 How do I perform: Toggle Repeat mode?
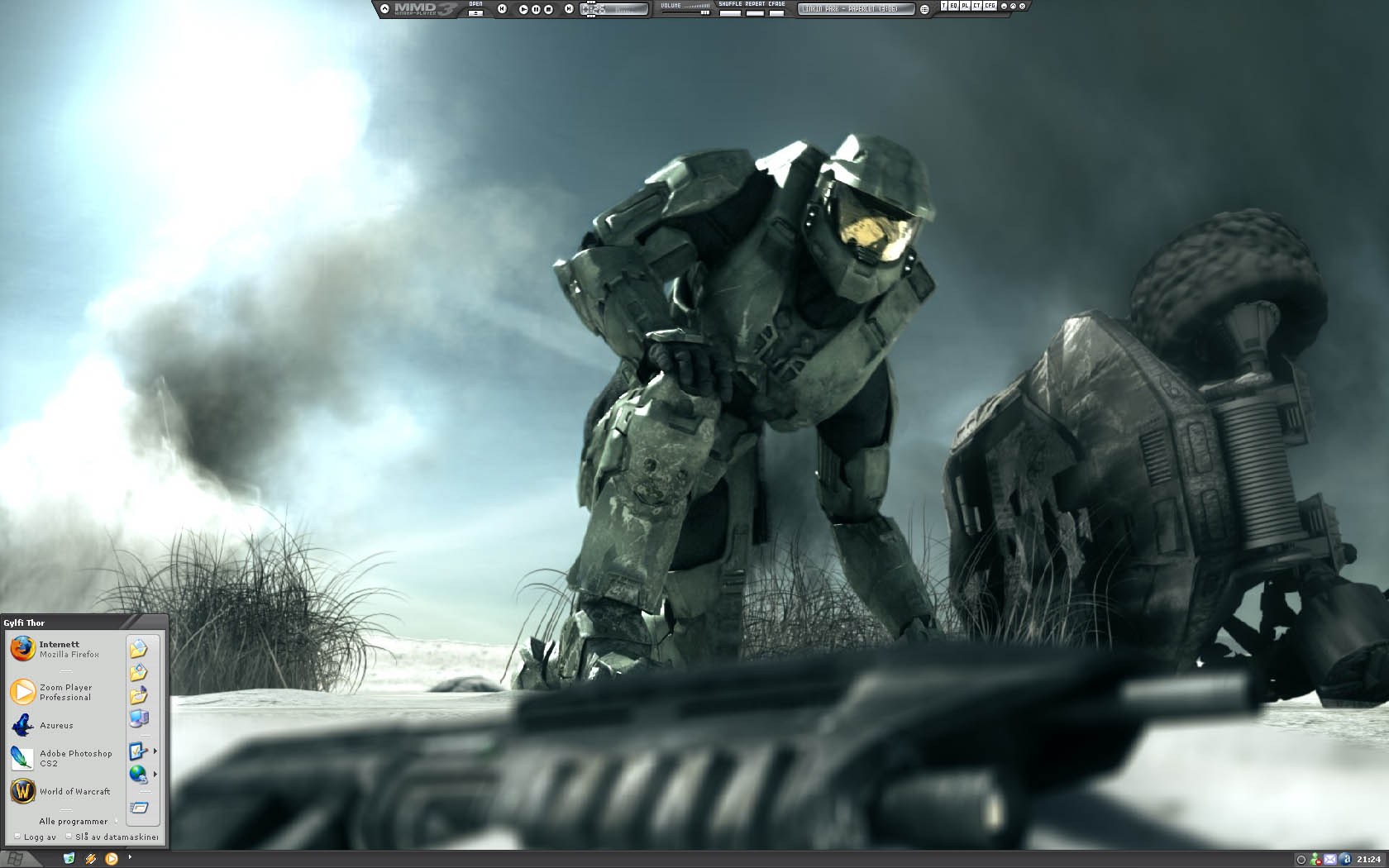tap(755, 13)
